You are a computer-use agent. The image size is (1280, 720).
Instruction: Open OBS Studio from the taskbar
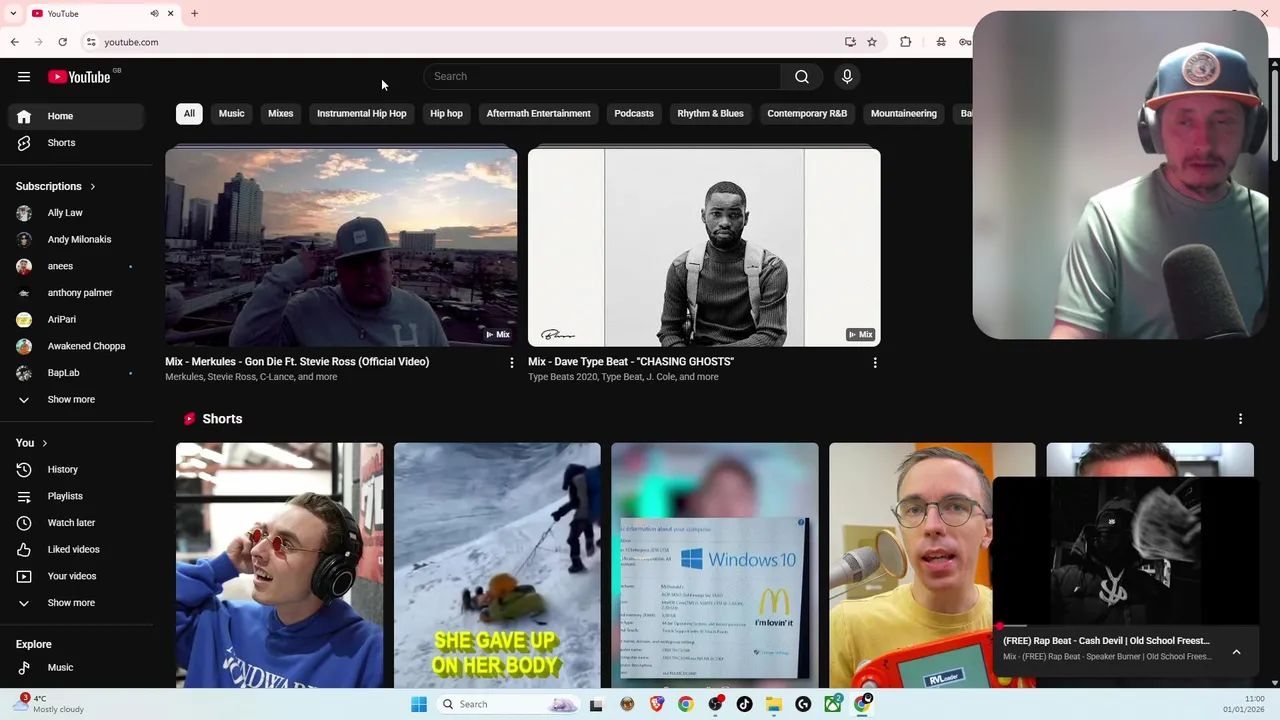pyautogui.click(x=715, y=704)
